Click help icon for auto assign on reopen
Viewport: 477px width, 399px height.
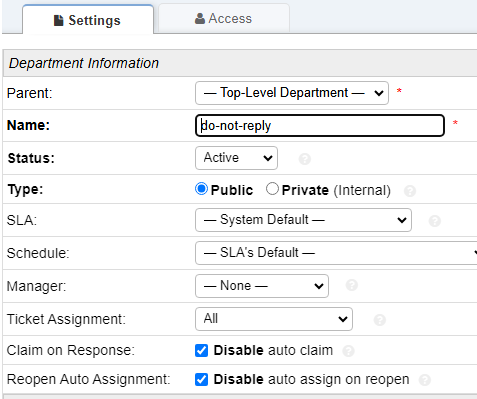tap(425, 380)
